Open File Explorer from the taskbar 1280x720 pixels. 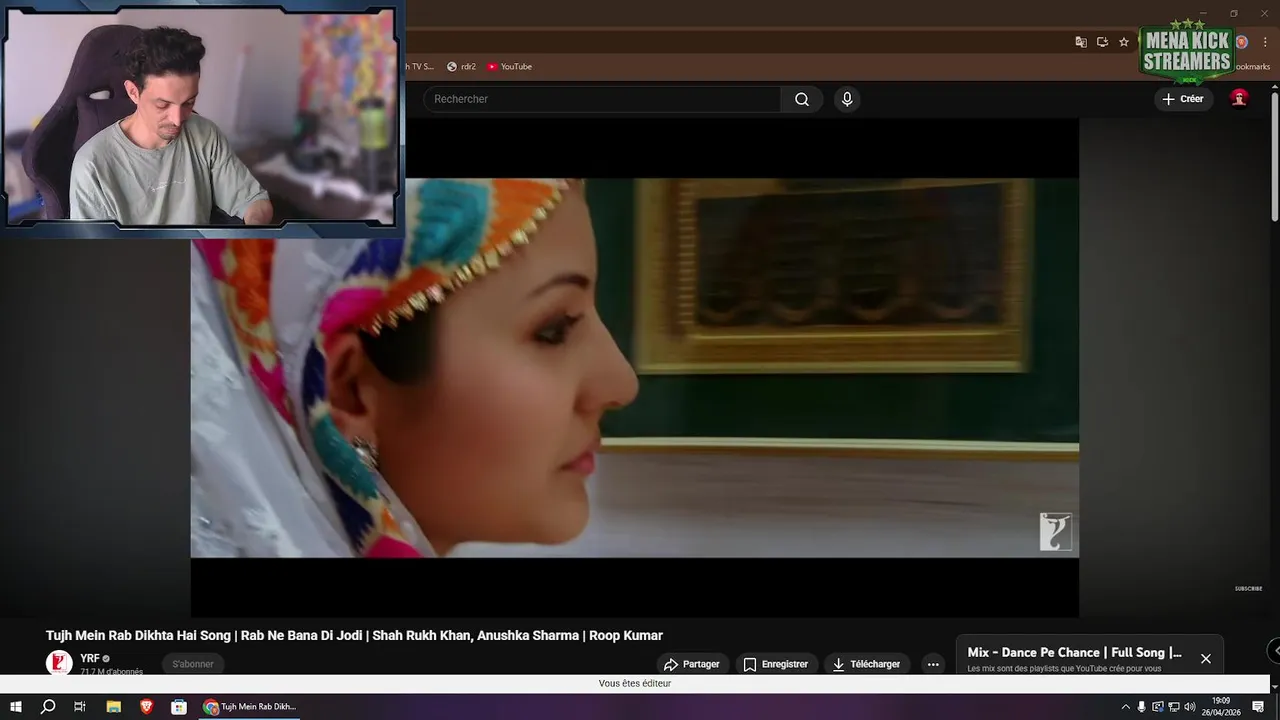pos(114,707)
